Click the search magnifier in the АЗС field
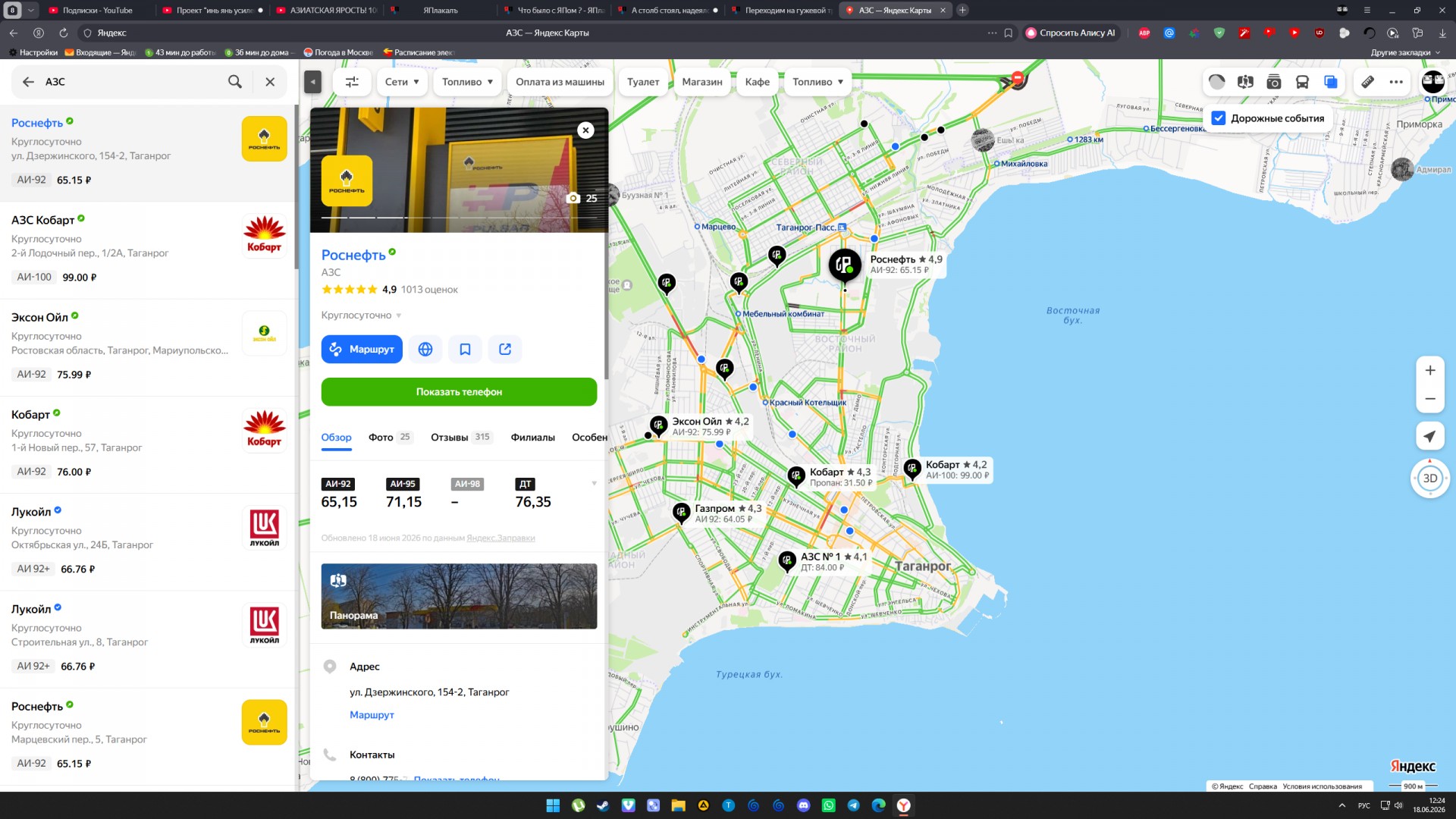The height and width of the screenshot is (819, 1456). pos(235,82)
